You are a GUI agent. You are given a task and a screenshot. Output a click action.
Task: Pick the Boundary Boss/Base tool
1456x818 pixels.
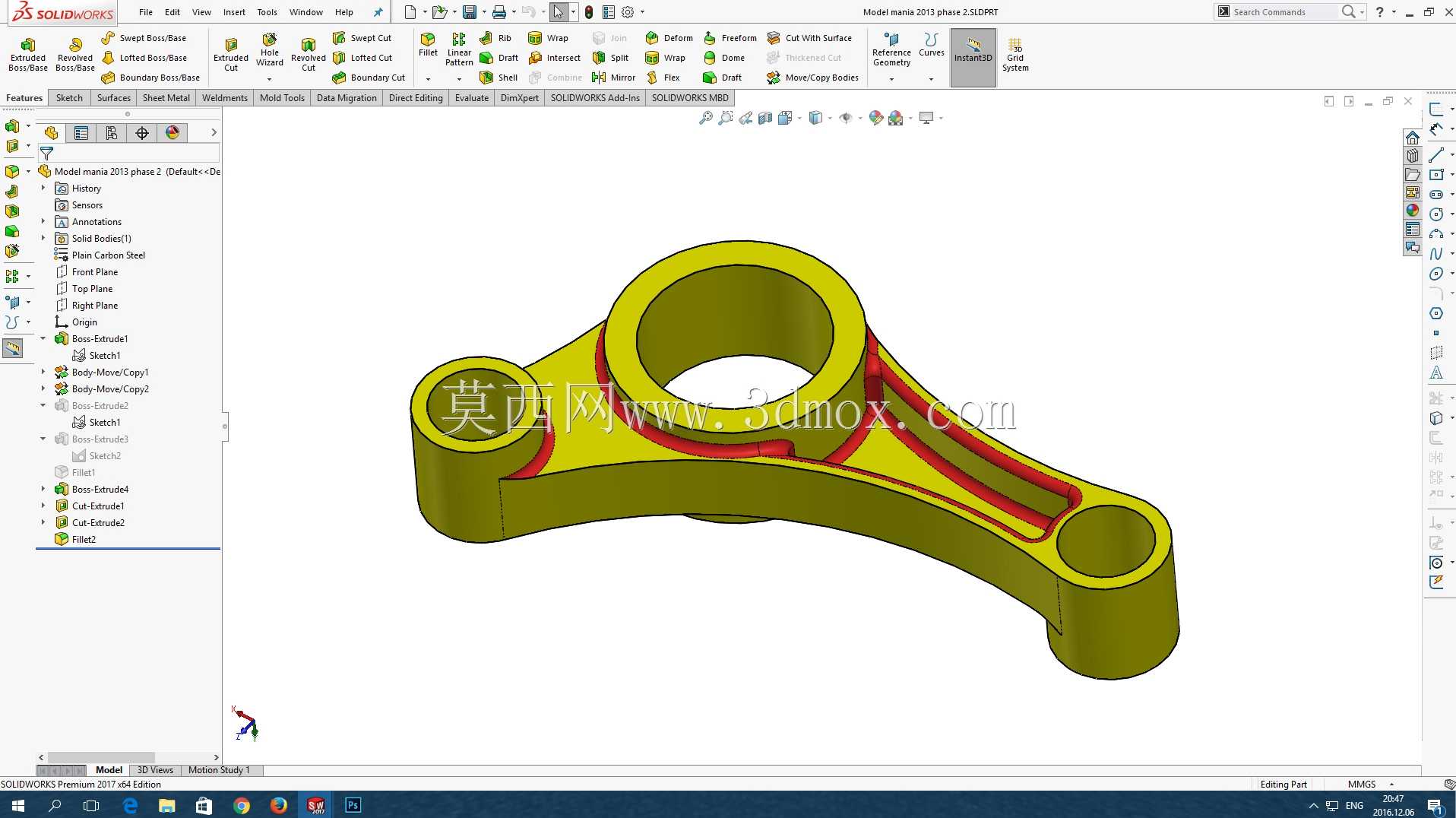(x=150, y=78)
